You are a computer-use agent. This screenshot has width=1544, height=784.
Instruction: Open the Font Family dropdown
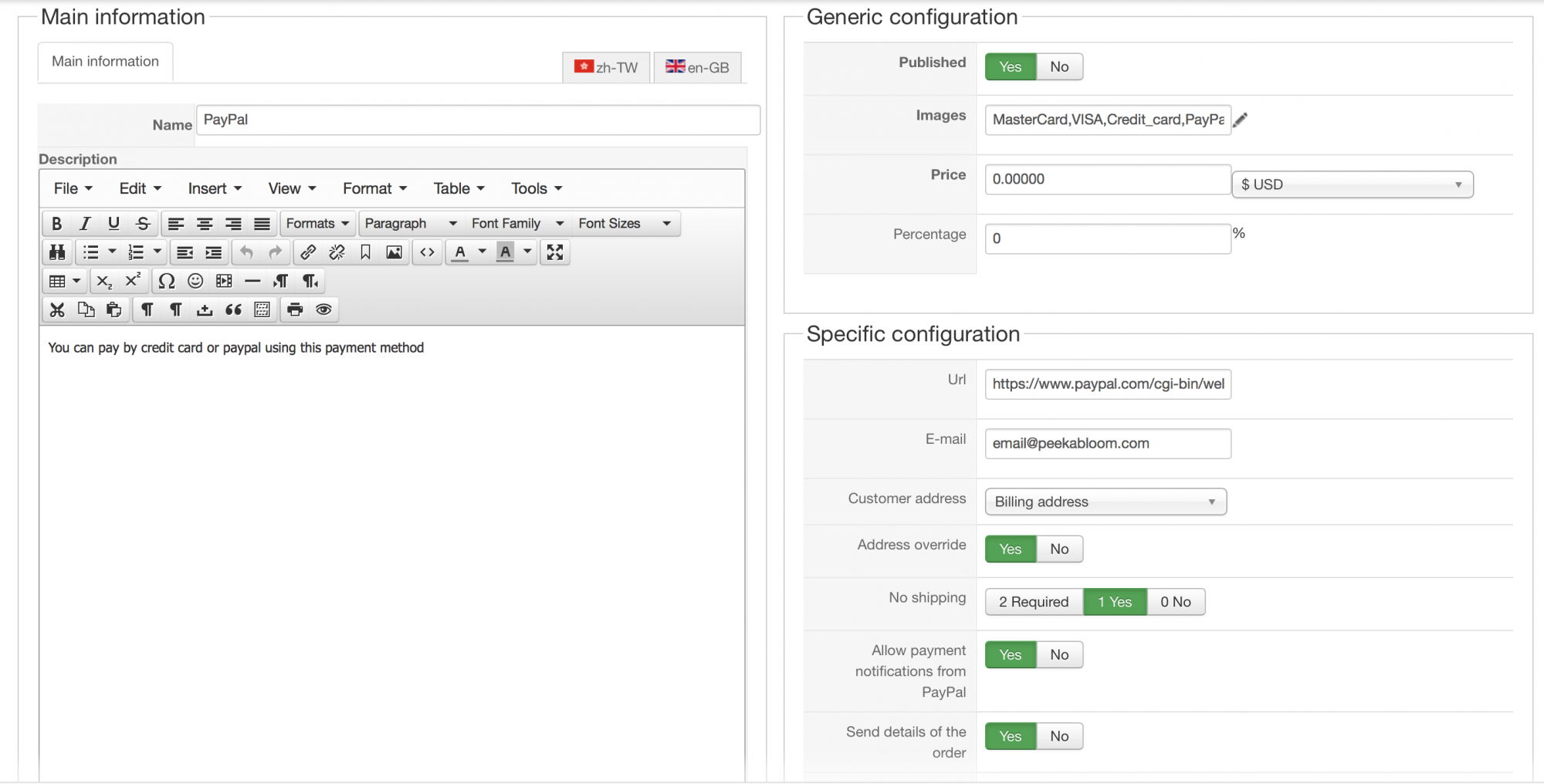point(517,224)
